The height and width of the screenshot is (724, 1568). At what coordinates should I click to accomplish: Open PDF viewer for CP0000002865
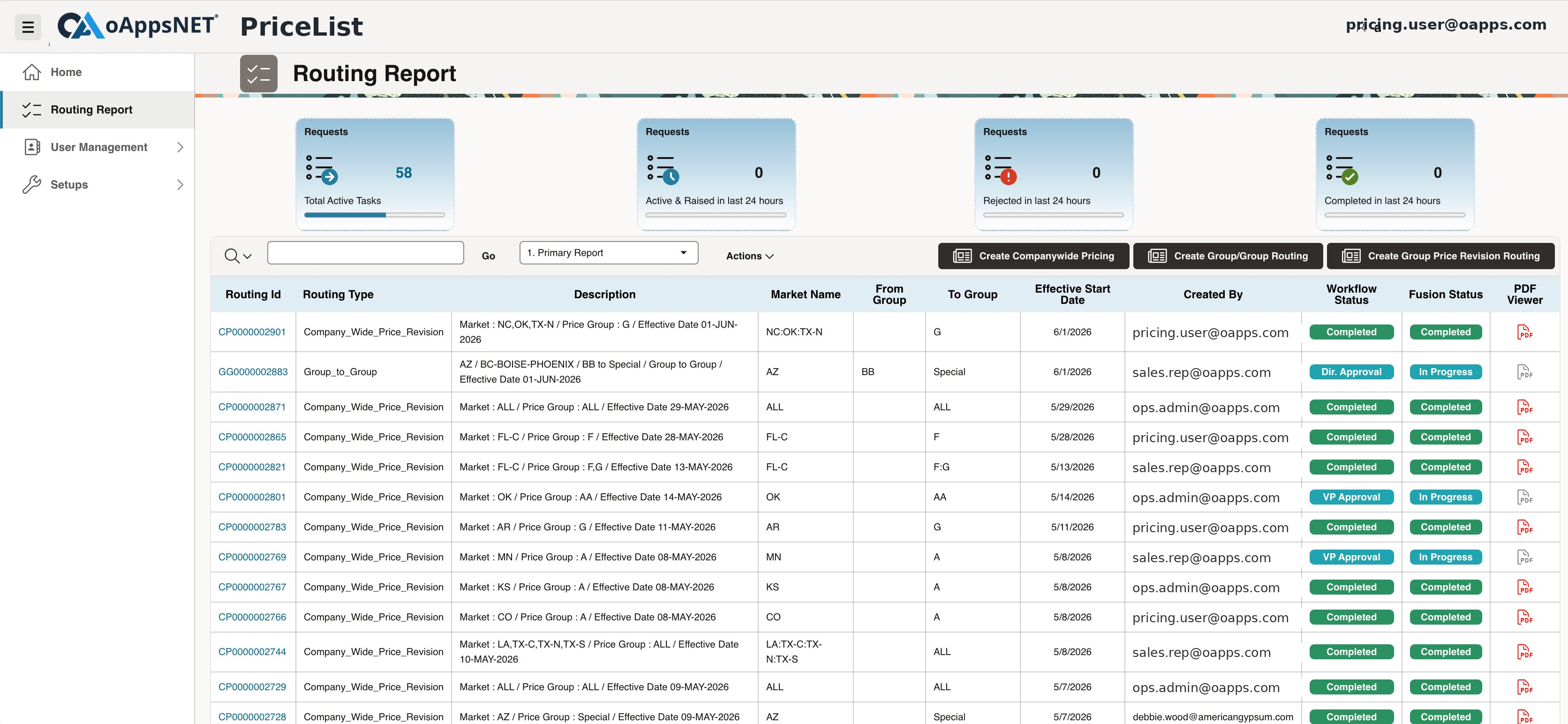(1524, 437)
